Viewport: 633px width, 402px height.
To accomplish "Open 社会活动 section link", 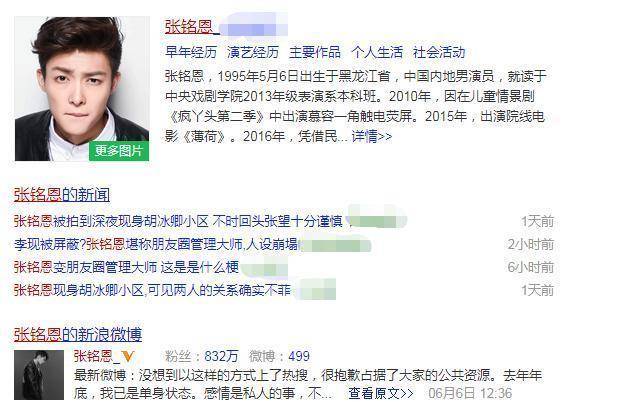I will pos(439,52).
